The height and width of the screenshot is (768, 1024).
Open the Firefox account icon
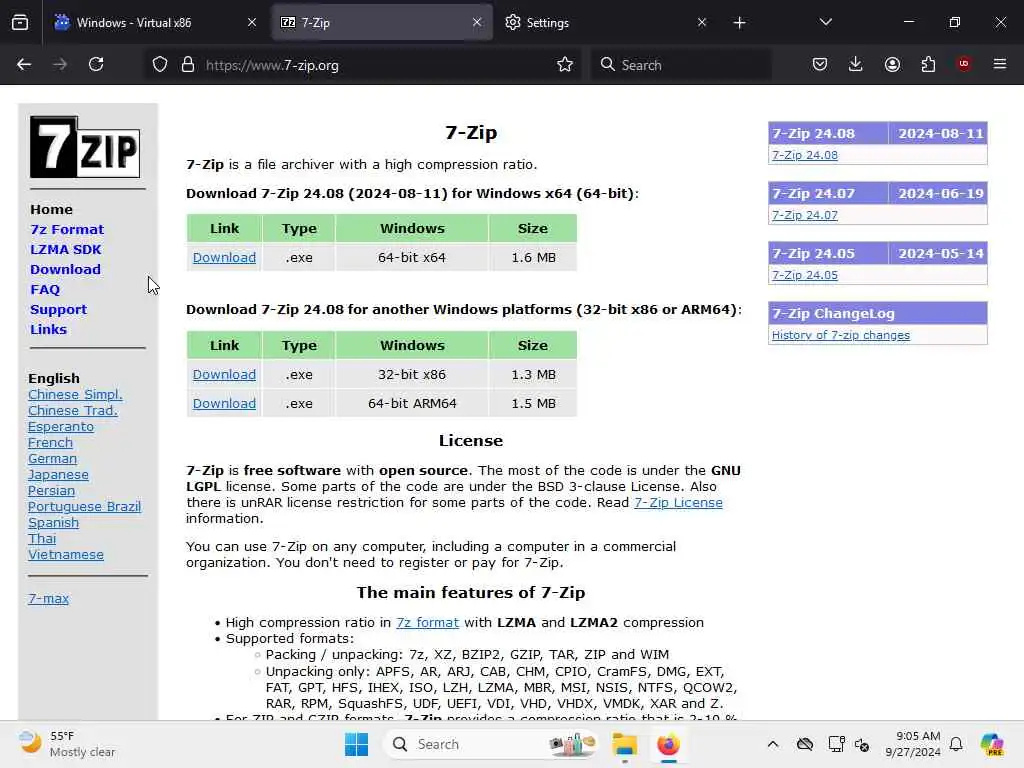tap(892, 65)
